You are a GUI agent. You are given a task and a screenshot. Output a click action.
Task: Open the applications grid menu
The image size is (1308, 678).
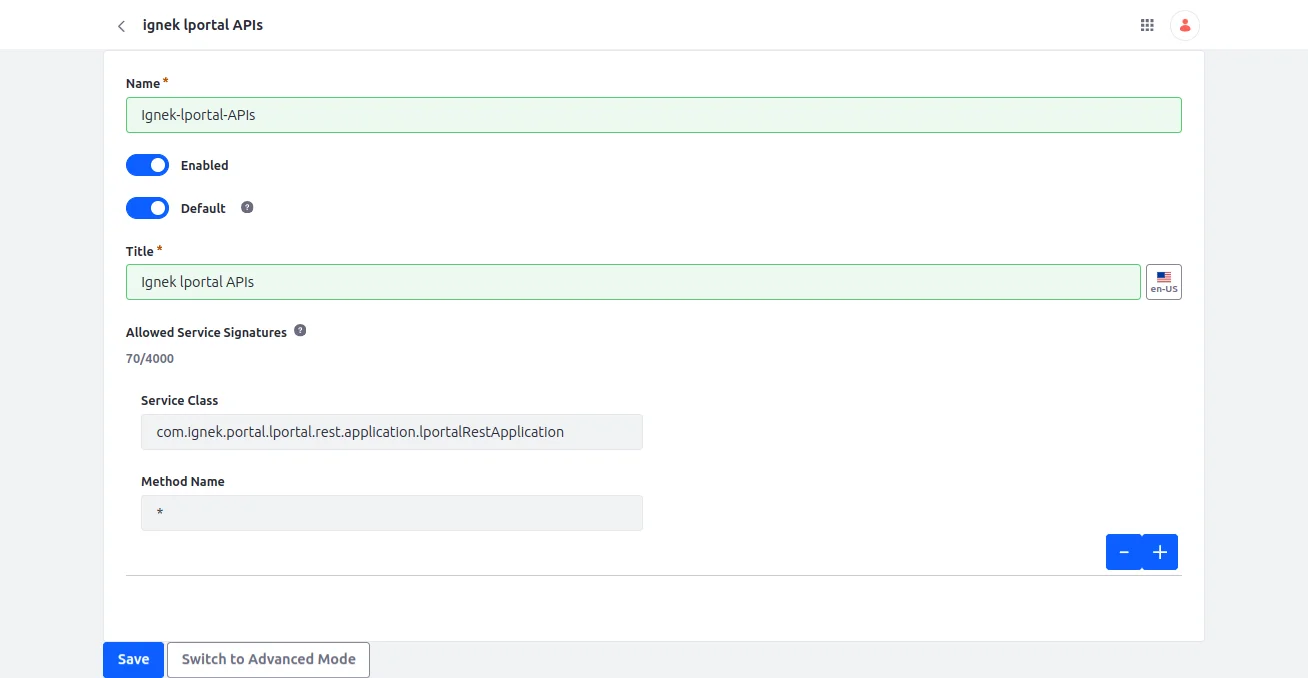(1147, 25)
